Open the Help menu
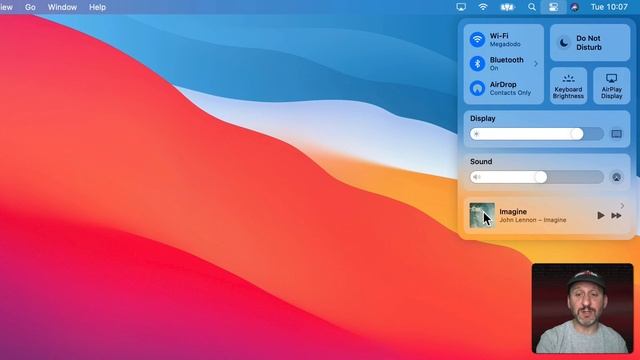 pyautogui.click(x=97, y=7)
